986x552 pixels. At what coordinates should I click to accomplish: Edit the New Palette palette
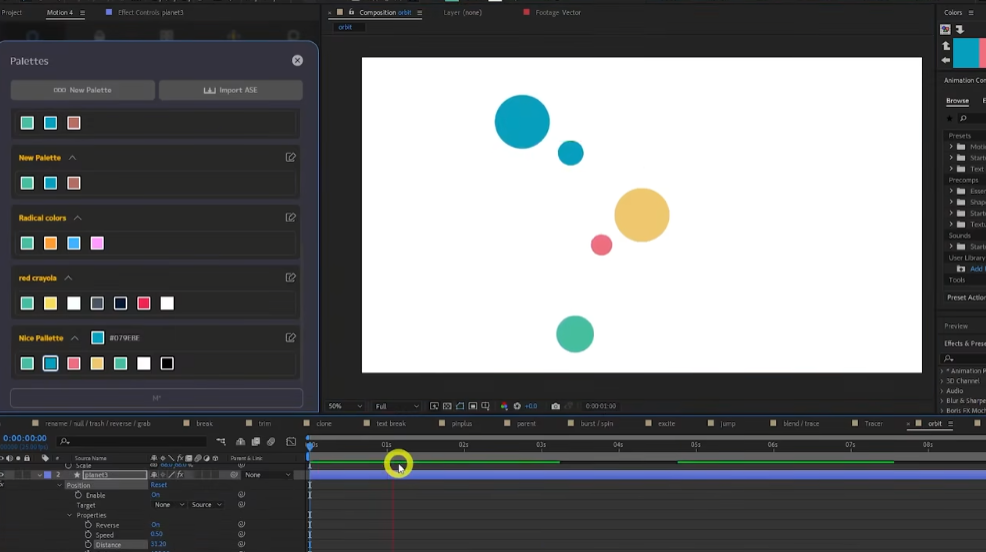[x=291, y=157]
